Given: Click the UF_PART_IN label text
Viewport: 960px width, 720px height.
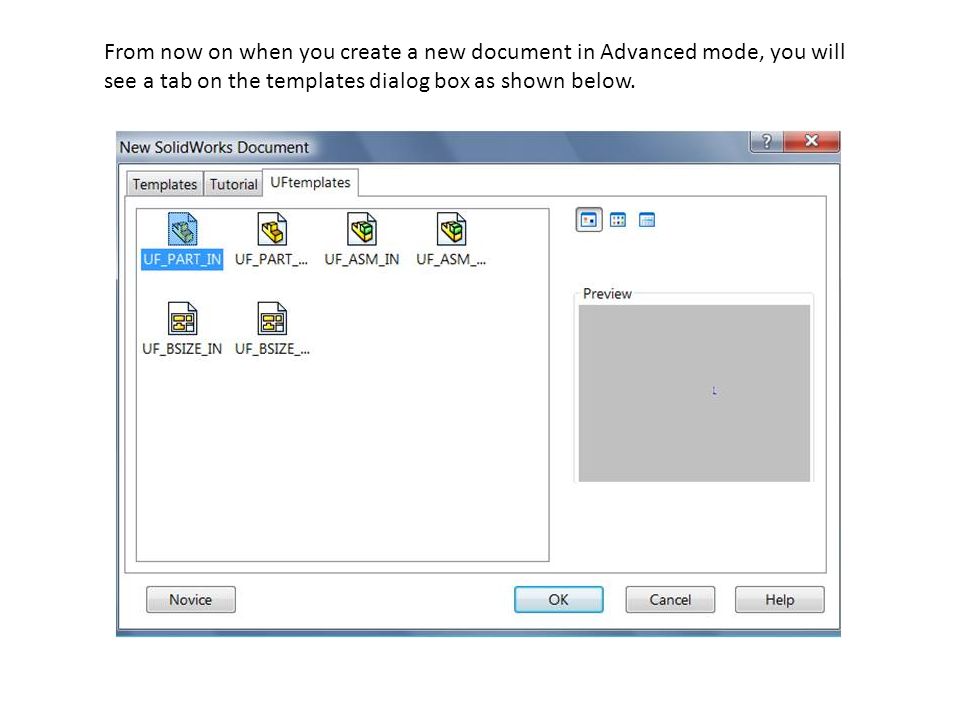Looking at the screenshot, I should [182, 260].
